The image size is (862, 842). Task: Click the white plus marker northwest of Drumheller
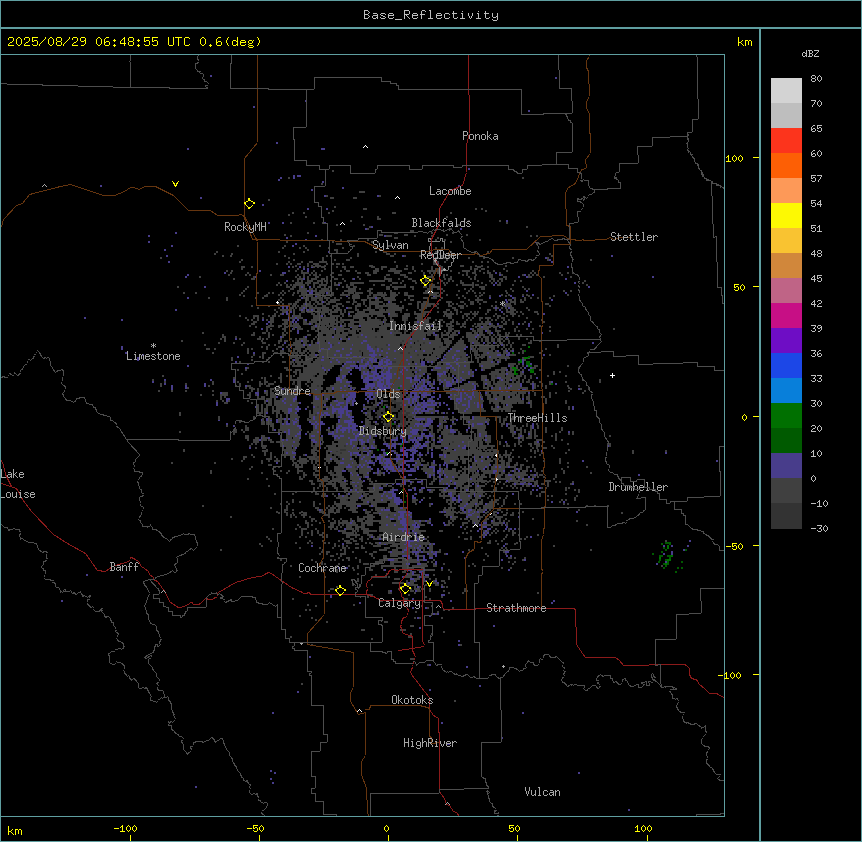click(x=612, y=375)
